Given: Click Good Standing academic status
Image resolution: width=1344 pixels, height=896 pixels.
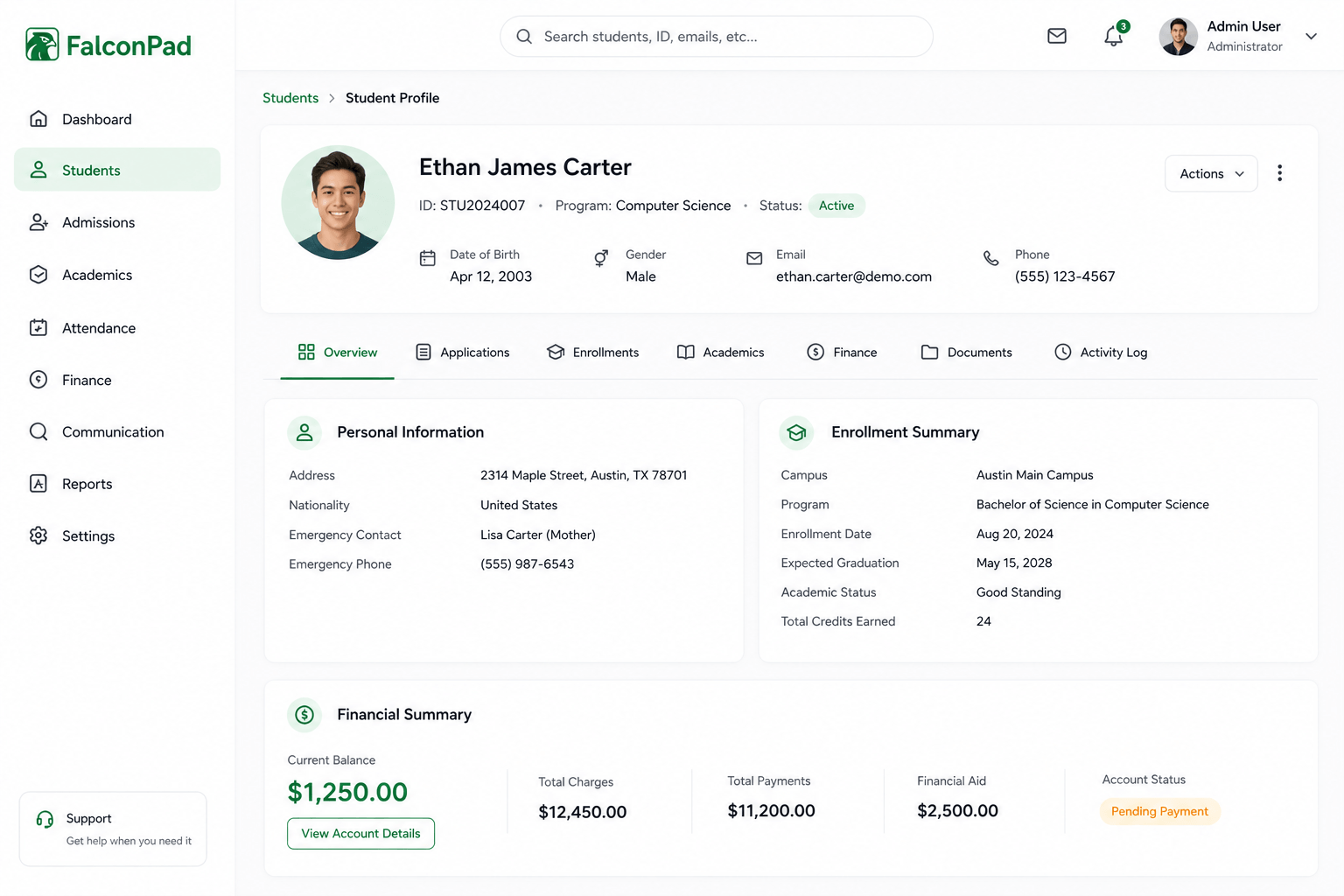Looking at the screenshot, I should click(x=1018, y=592).
